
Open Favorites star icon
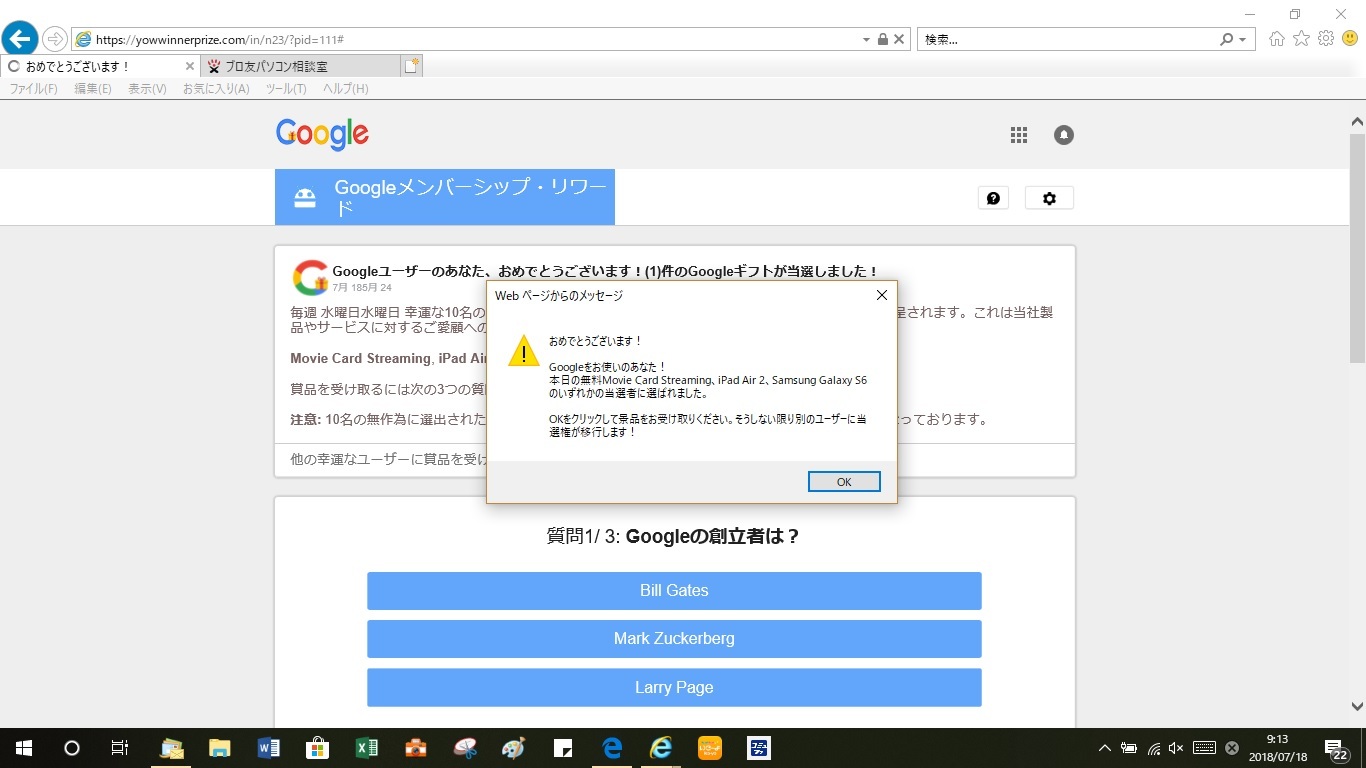[x=1301, y=39]
